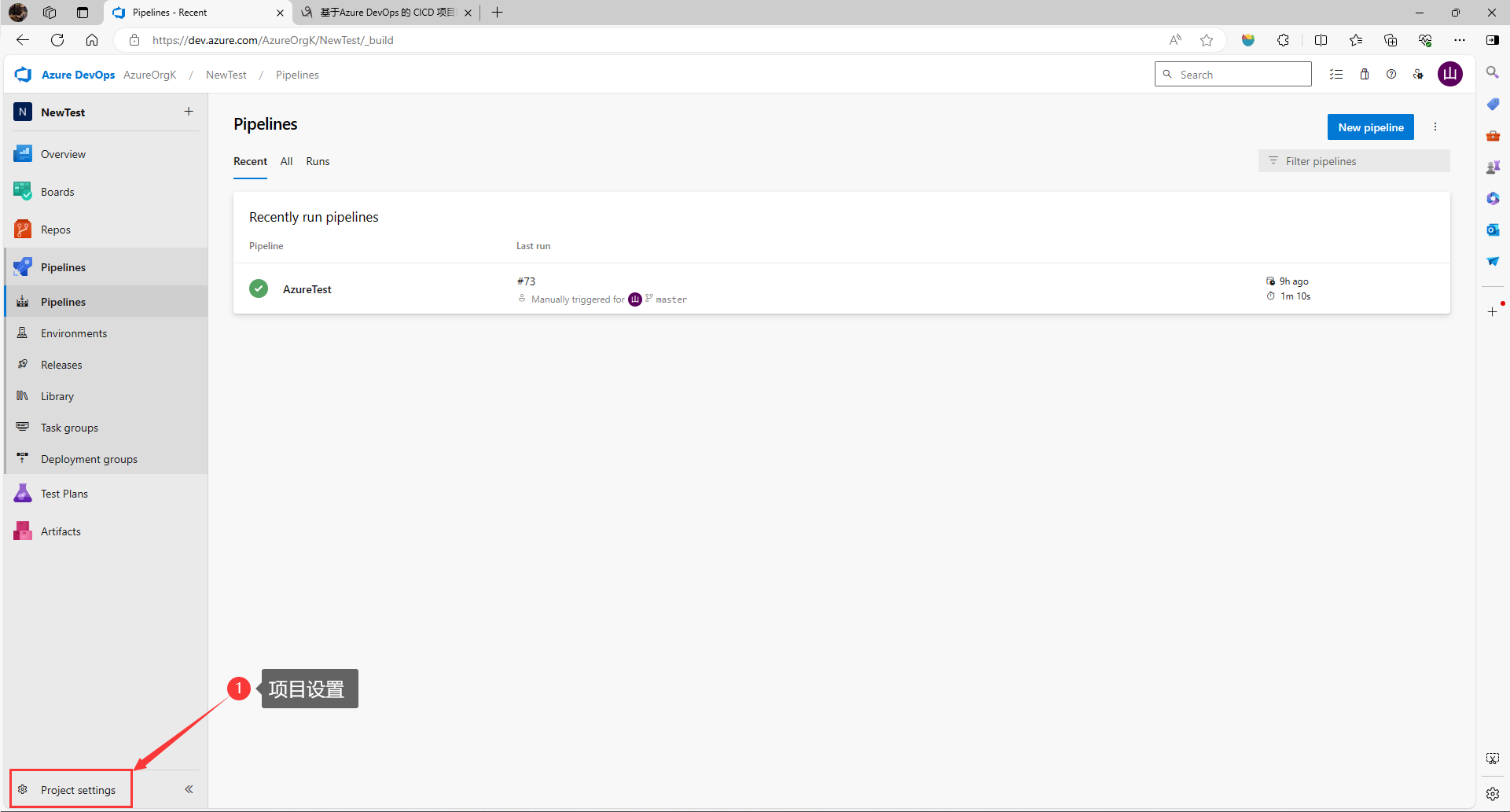Click NewTest project name in sidebar
Image resolution: width=1510 pixels, height=812 pixels.
[x=63, y=112]
